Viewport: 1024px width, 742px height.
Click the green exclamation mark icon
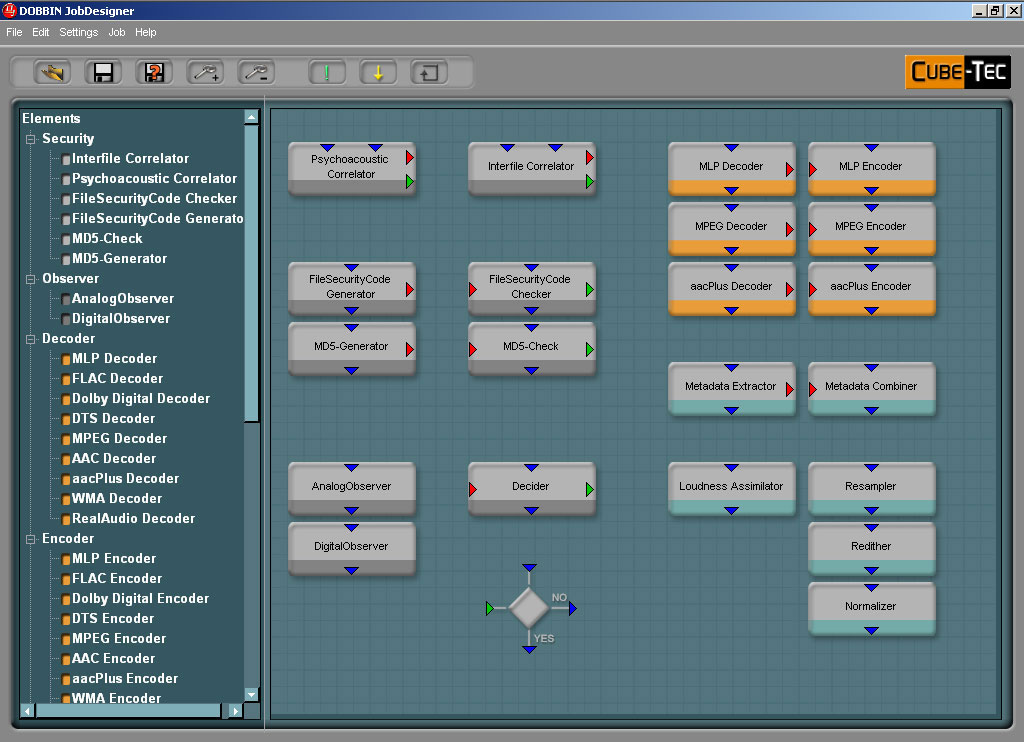tap(326, 72)
